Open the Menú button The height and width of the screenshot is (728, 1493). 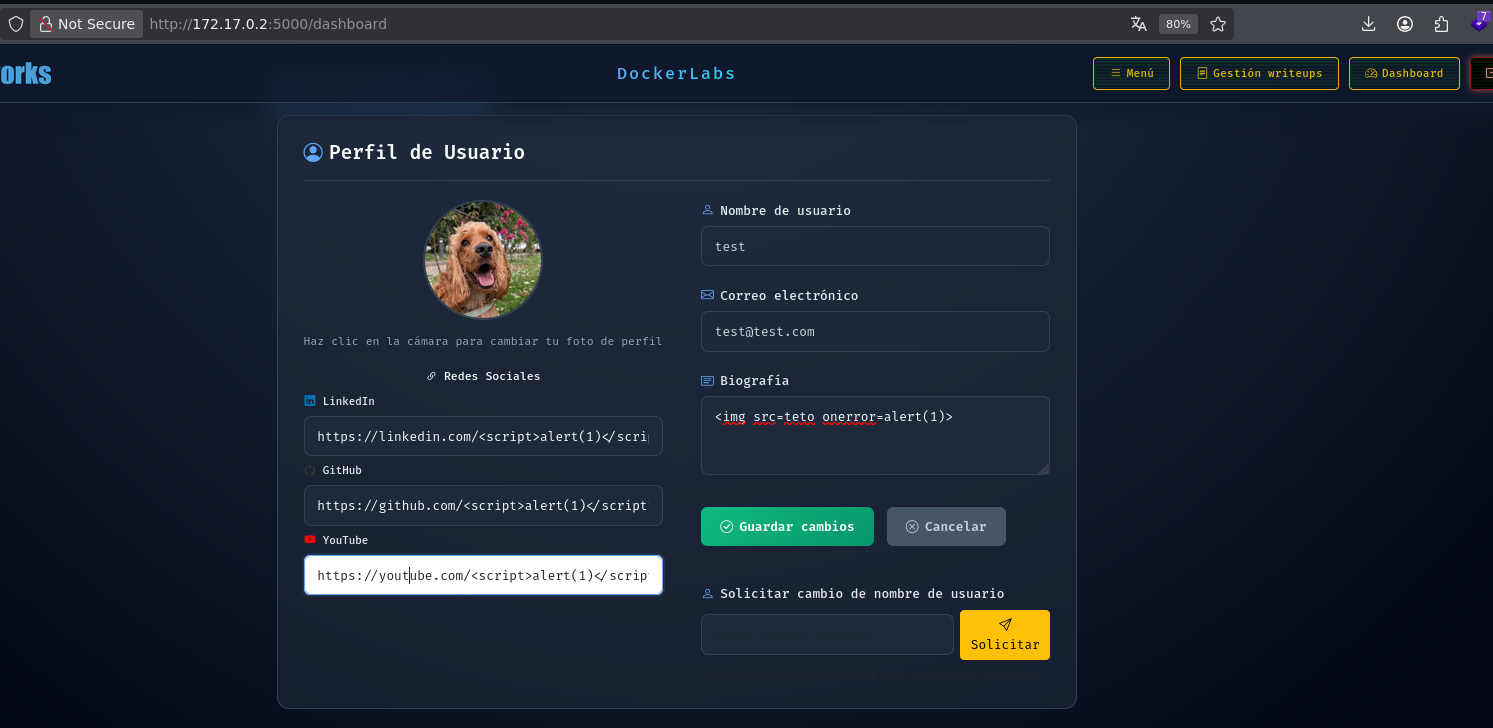point(1132,73)
